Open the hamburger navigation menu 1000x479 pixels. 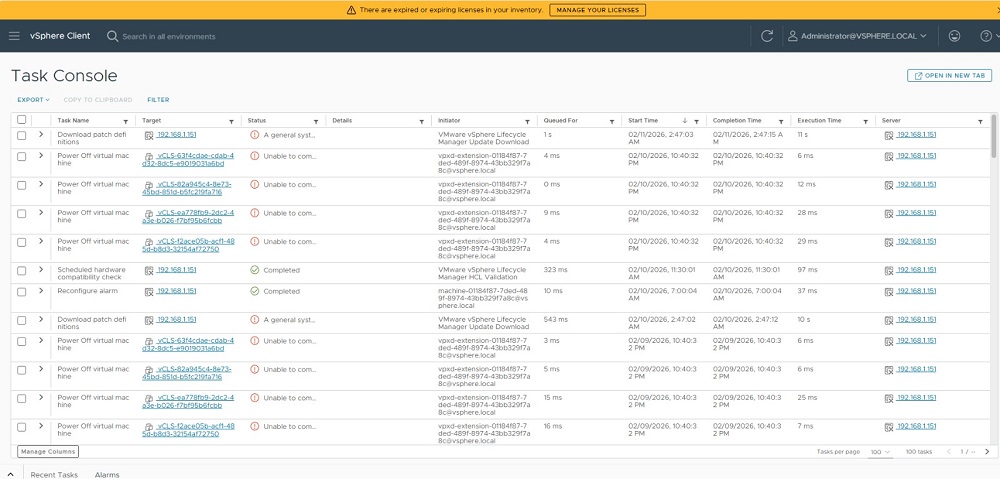pyautogui.click(x=14, y=36)
